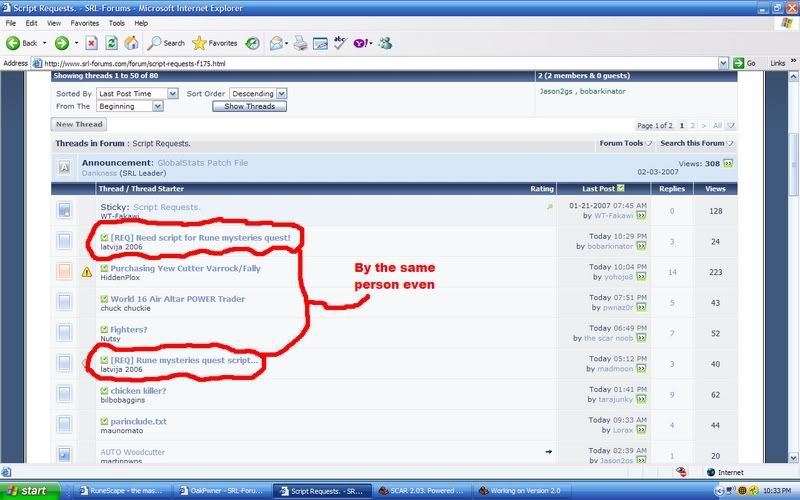This screenshot has width=800, height=500.
Task: Click the warning icon beside Yew Cutter thread
Action: point(87,271)
